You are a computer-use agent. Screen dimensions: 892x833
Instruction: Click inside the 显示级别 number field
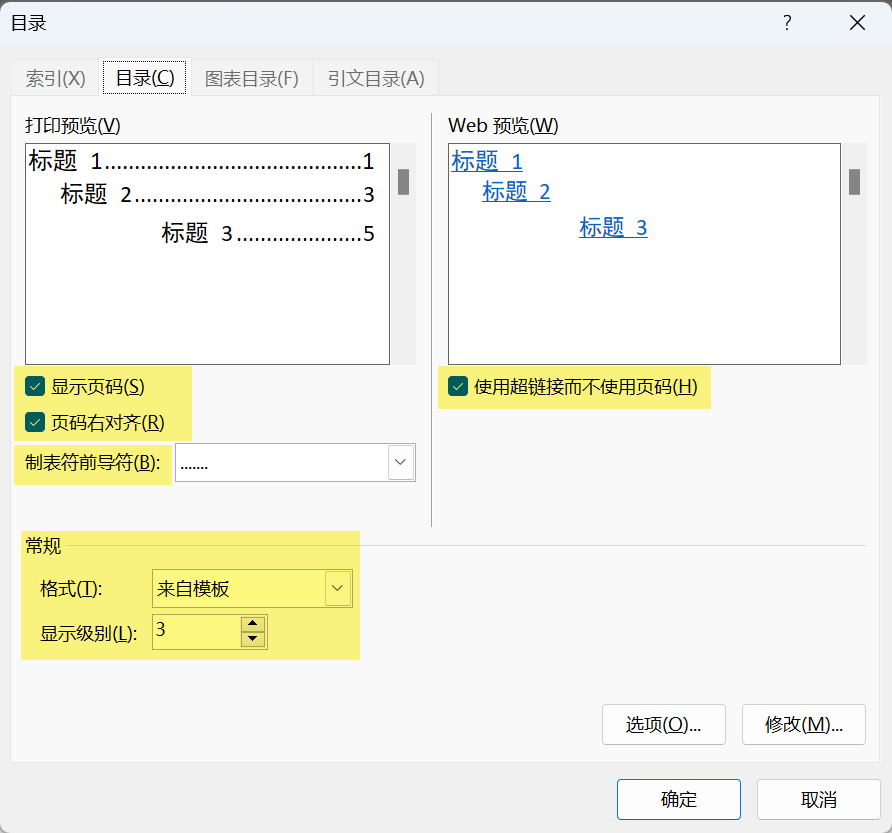tap(197, 632)
